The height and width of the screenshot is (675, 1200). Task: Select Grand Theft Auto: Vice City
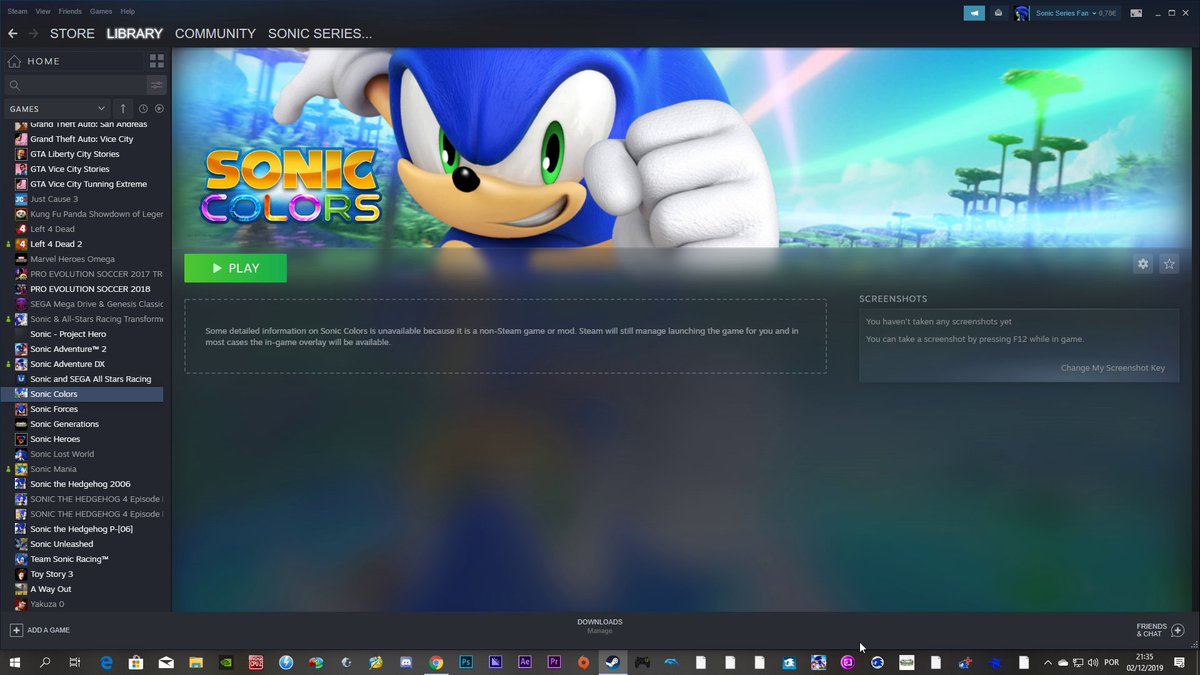81,139
